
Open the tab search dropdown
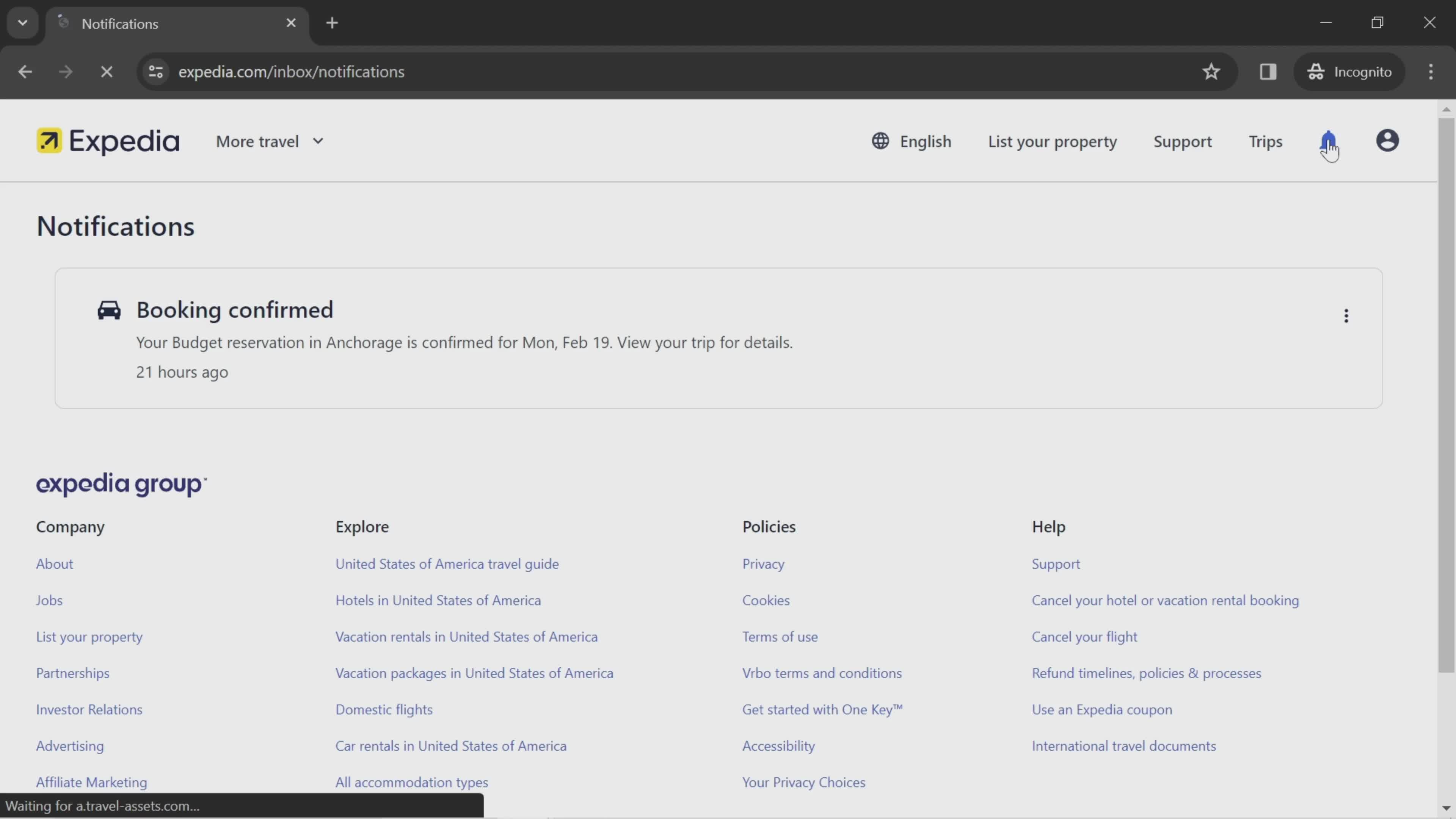pos(23,23)
